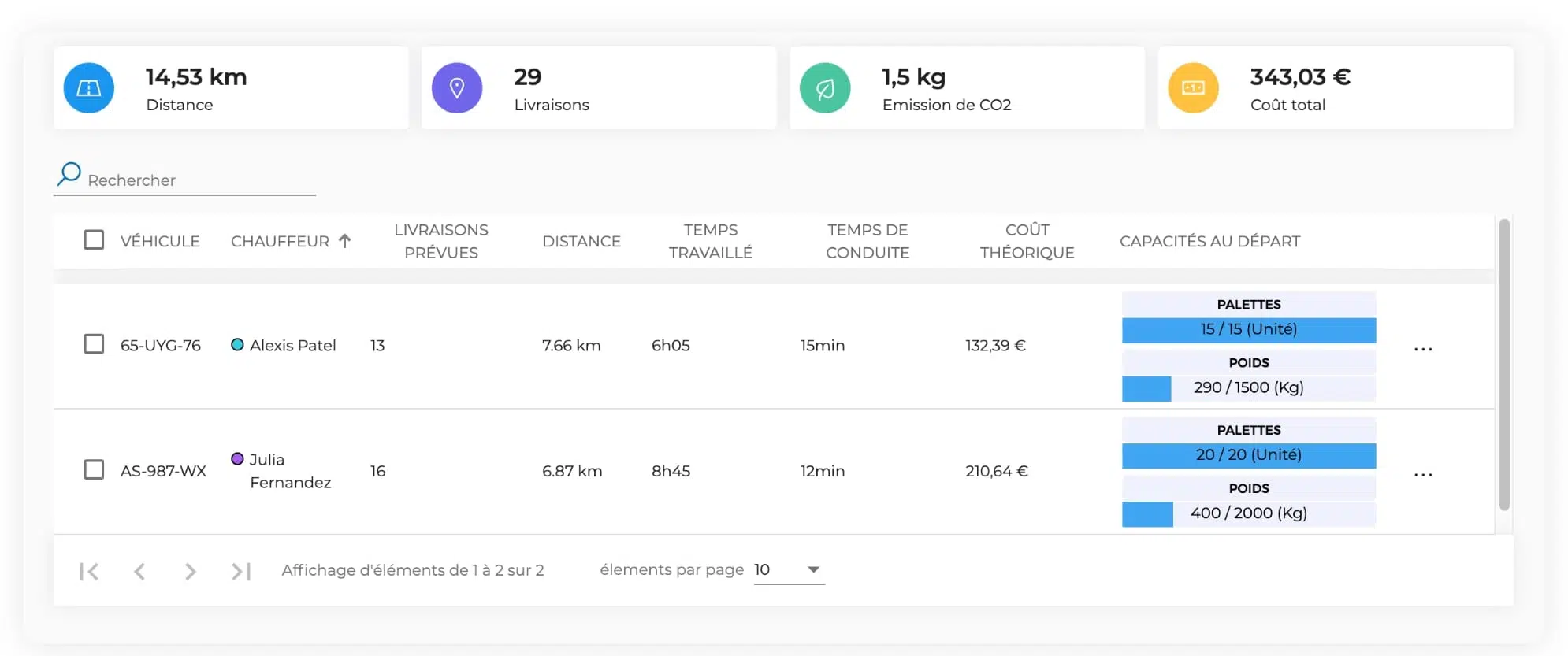Click driver name Alexis Patel
Viewport: 1568px width, 656px height.
point(292,345)
